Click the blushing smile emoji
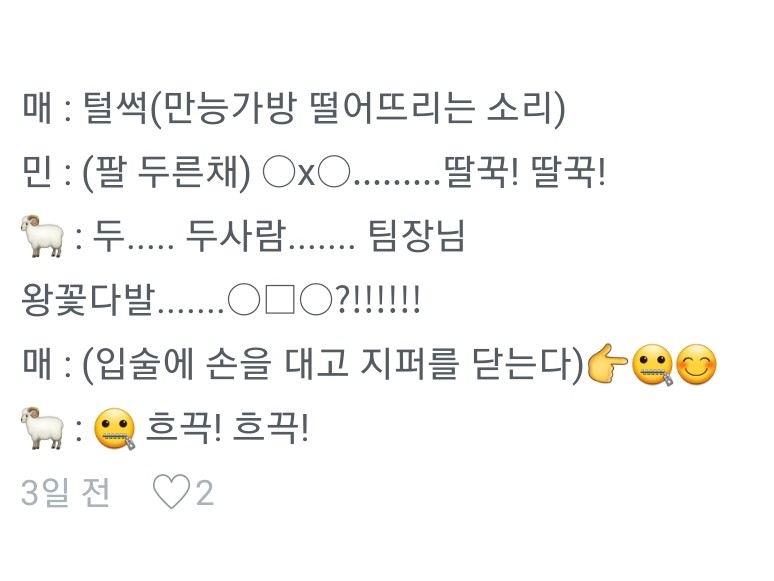 (696, 364)
